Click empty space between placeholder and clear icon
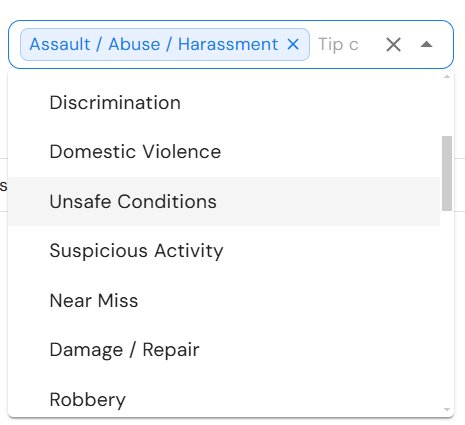This screenshot has height=425, width=465. (372, 44)
